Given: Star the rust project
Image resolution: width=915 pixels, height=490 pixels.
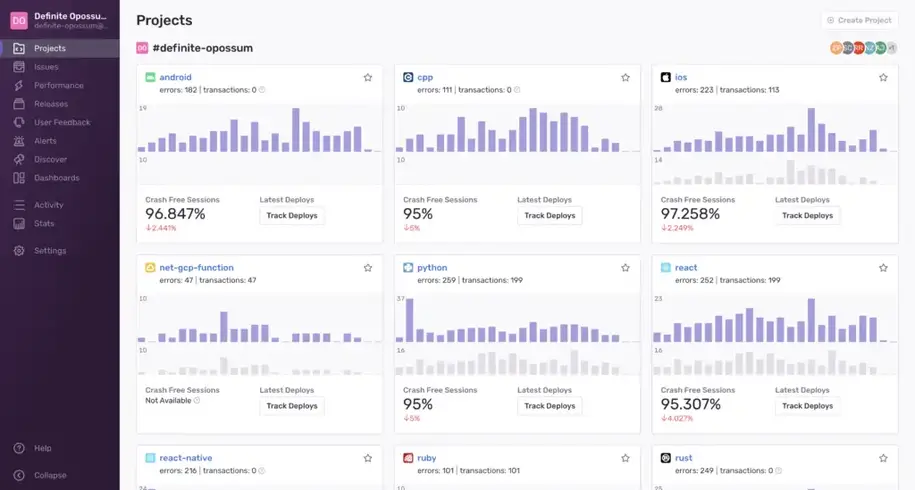Looking at the screenshot, I should (883, 458).
